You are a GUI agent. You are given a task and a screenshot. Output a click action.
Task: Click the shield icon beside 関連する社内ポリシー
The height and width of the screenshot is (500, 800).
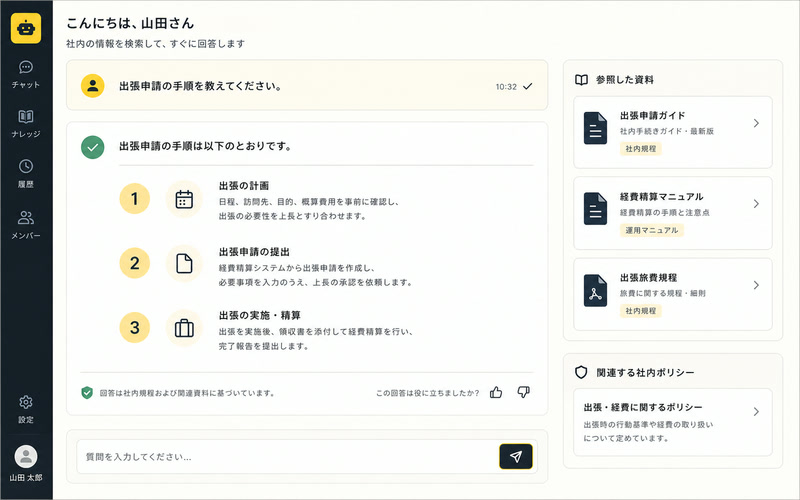point(581,372)
